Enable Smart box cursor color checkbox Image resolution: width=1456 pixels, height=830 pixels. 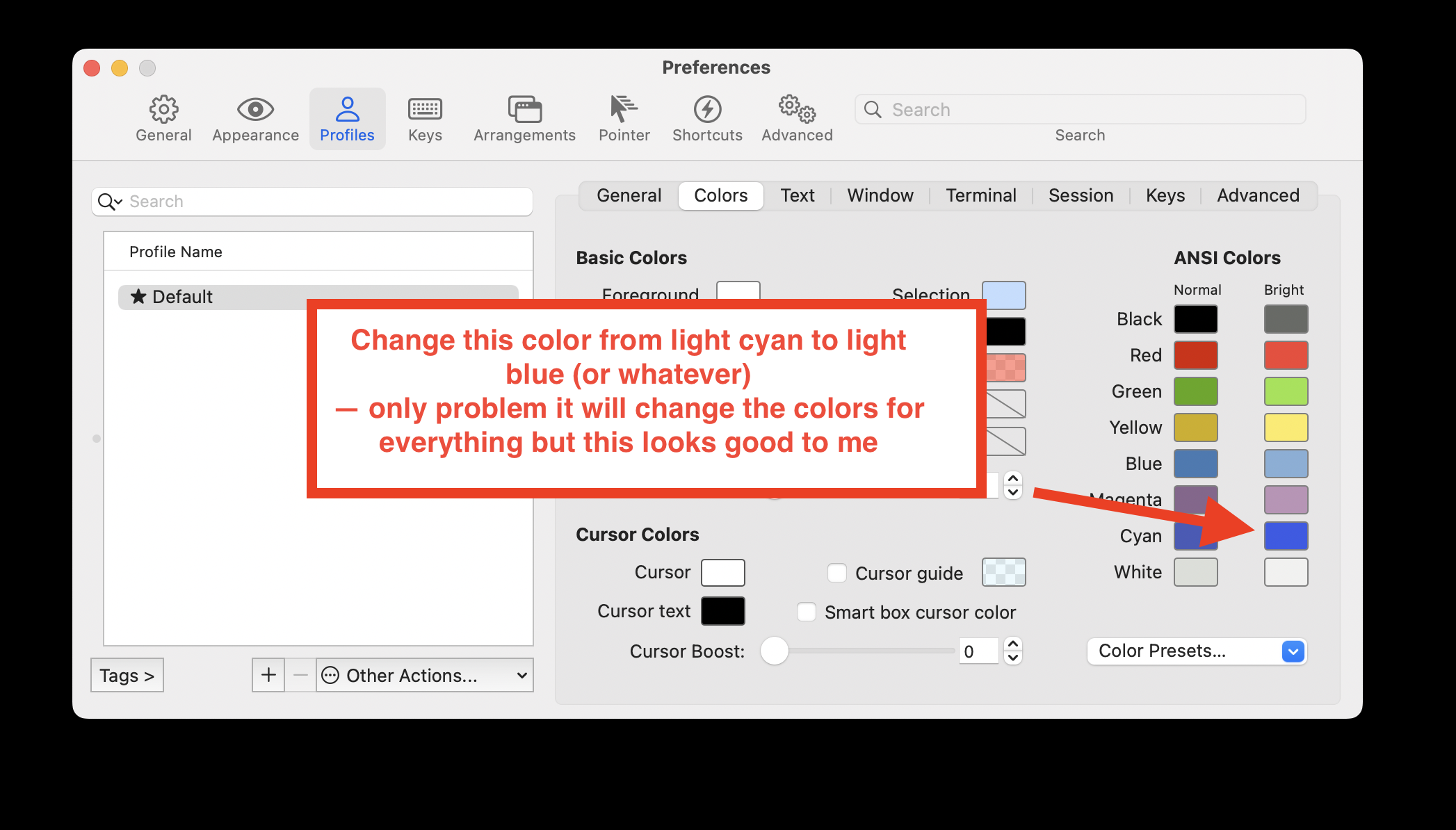pyautogui.click(x=807, y=612)
